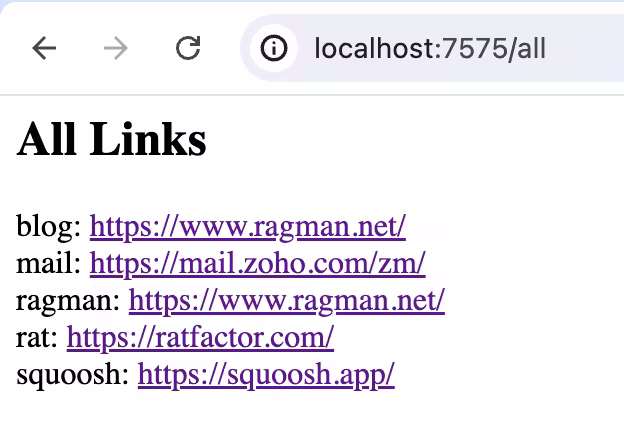Click the All Links heading

click(x=111, y=138)
